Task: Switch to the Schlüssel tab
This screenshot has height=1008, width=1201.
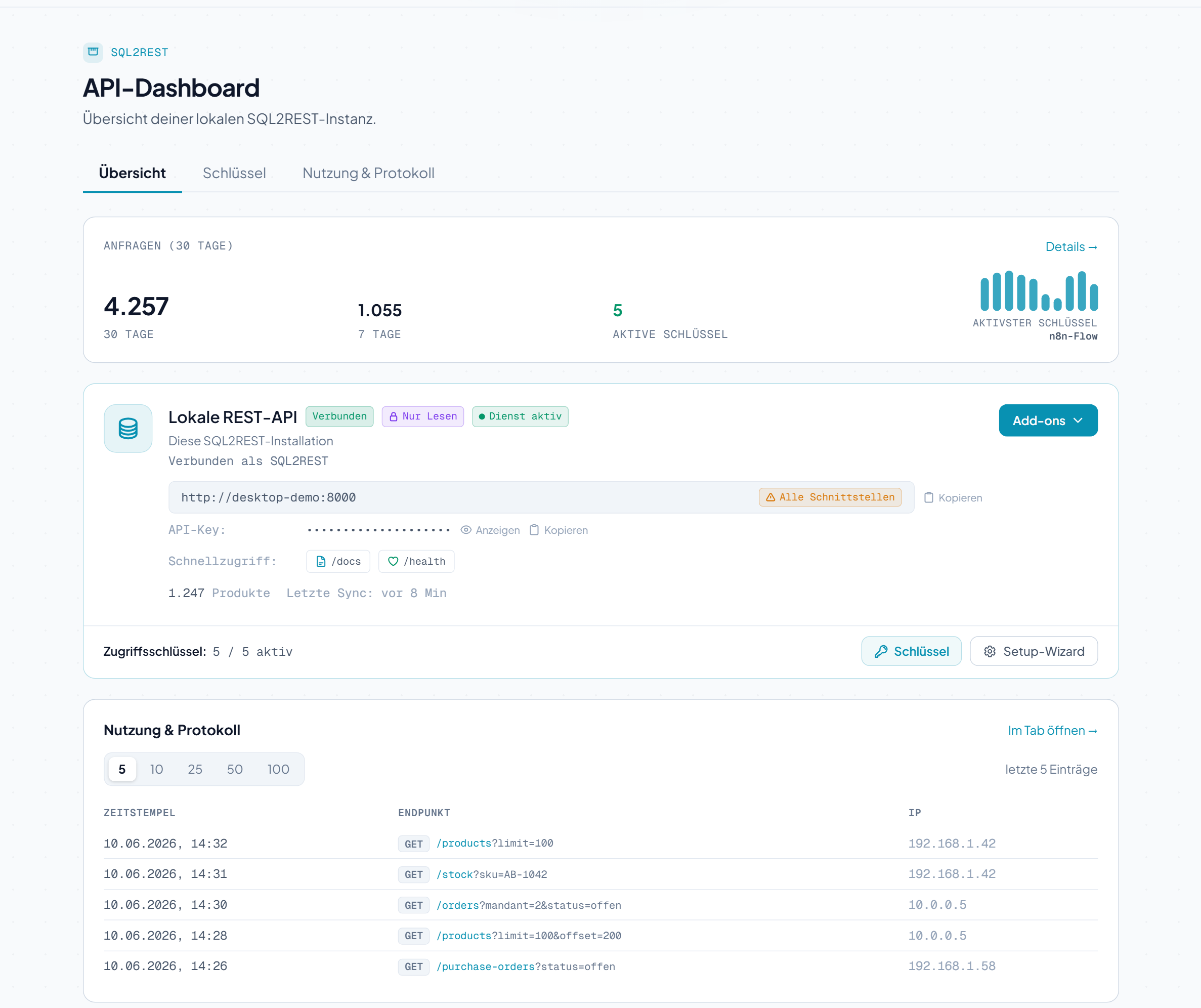Action: pos(234,174)
